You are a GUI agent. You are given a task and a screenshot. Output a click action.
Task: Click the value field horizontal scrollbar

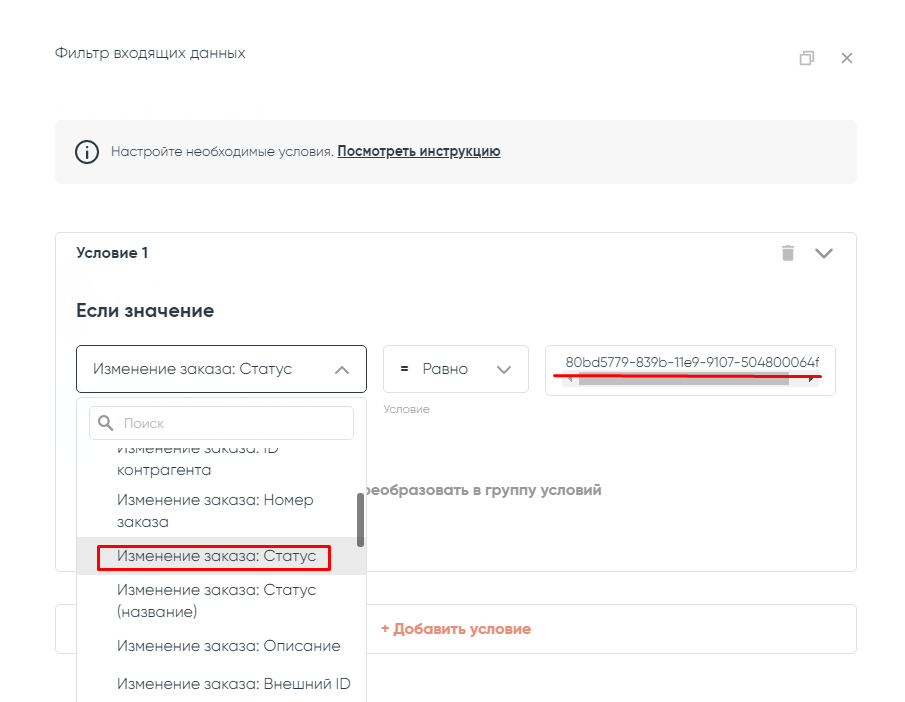tap(690, 381)
